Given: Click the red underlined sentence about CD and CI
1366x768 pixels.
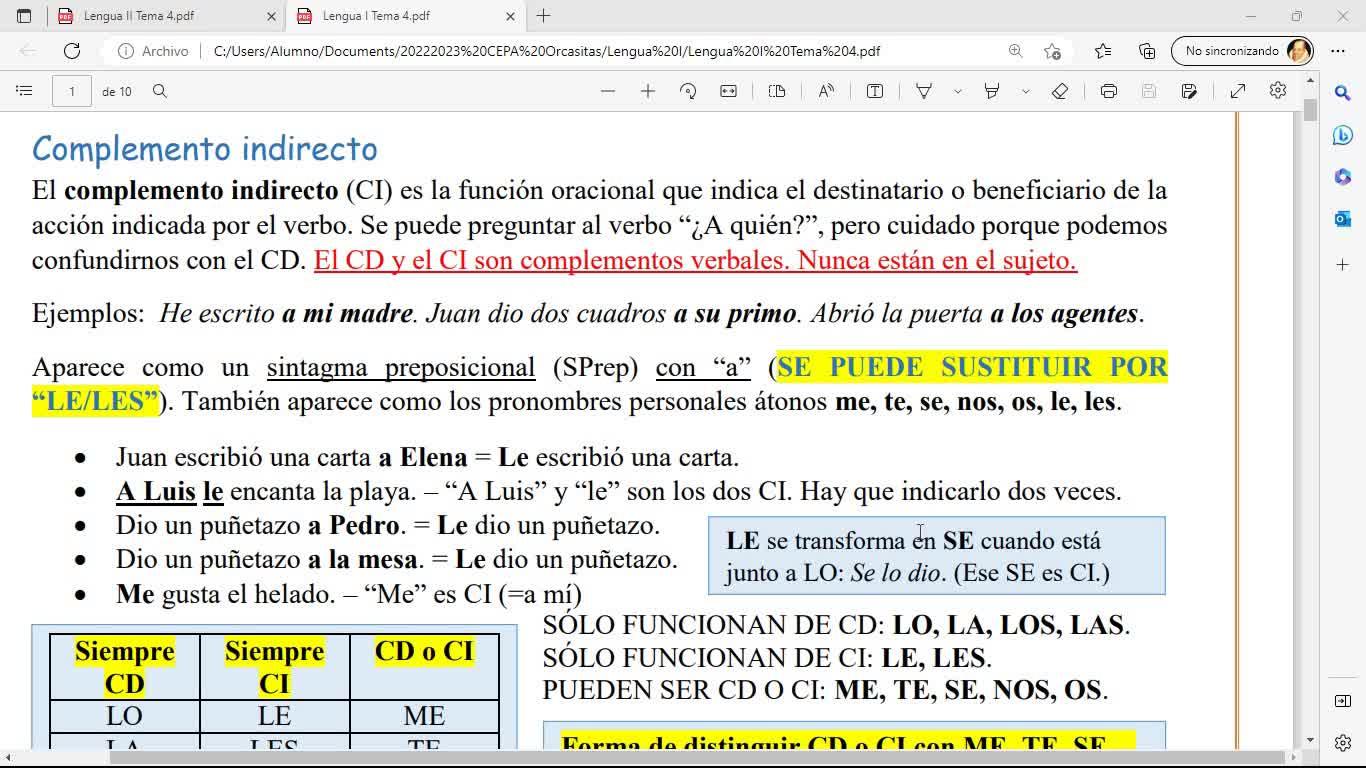Looking at the screenshot, I should point(695,260).
